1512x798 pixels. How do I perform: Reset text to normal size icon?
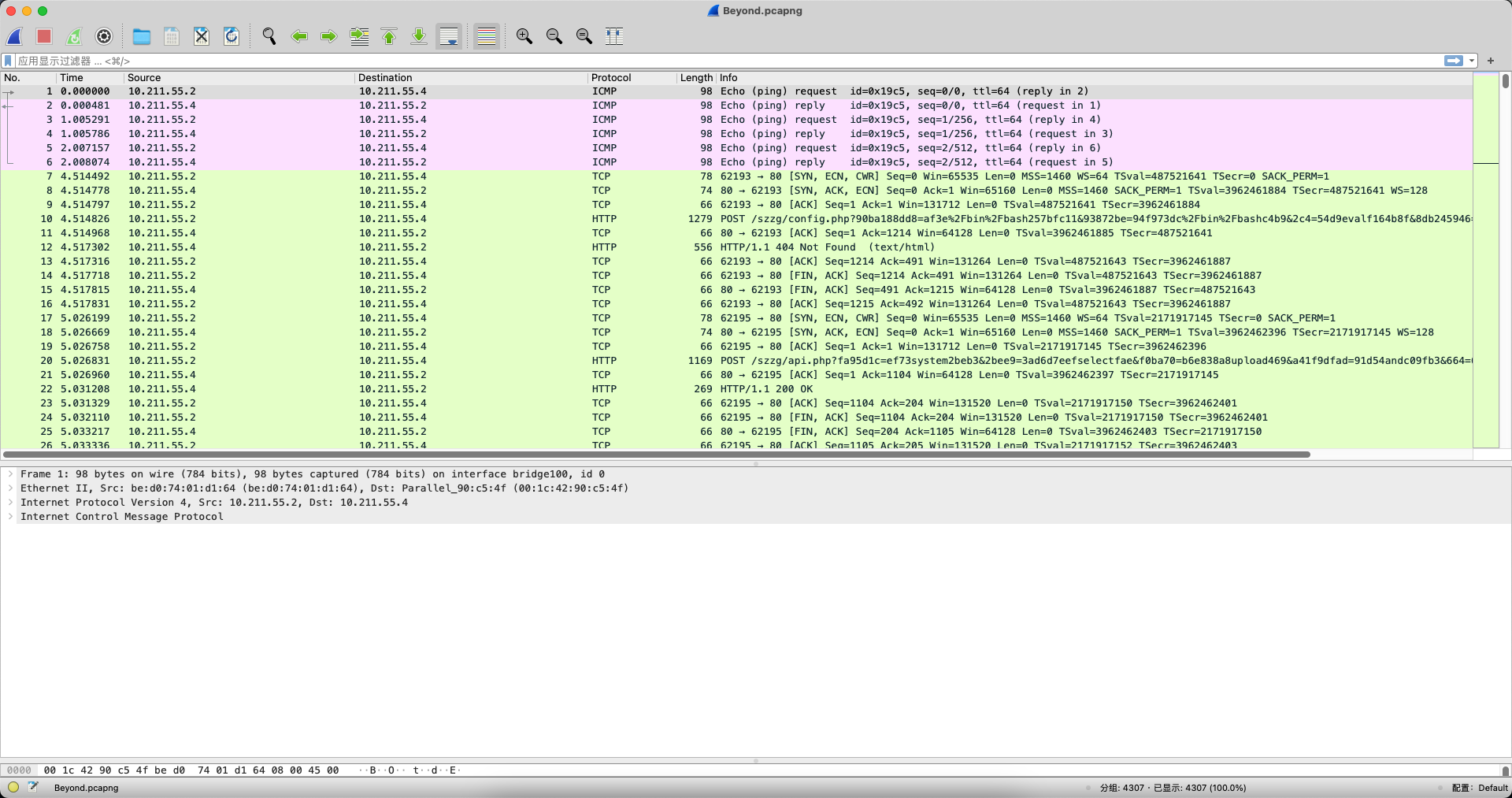pos(584,36)
